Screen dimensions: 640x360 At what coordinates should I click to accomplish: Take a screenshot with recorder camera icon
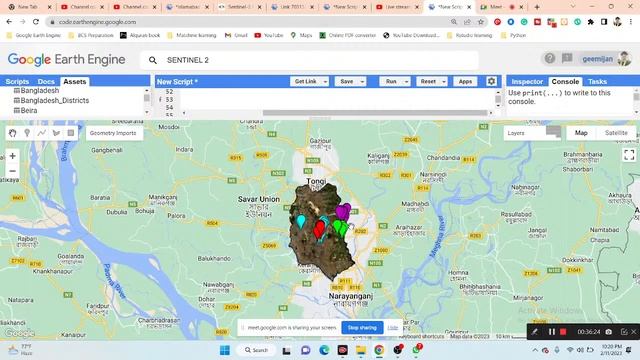coord(609,332)
